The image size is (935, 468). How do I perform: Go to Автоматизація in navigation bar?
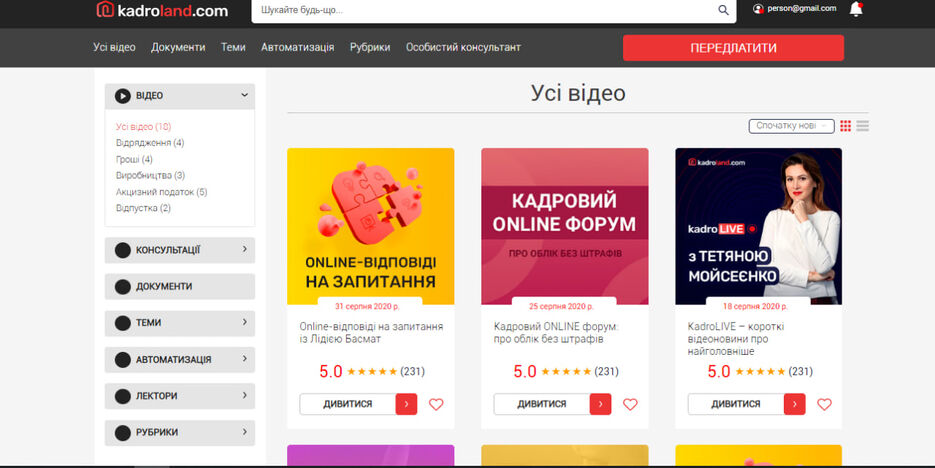[x=297, y=47]
